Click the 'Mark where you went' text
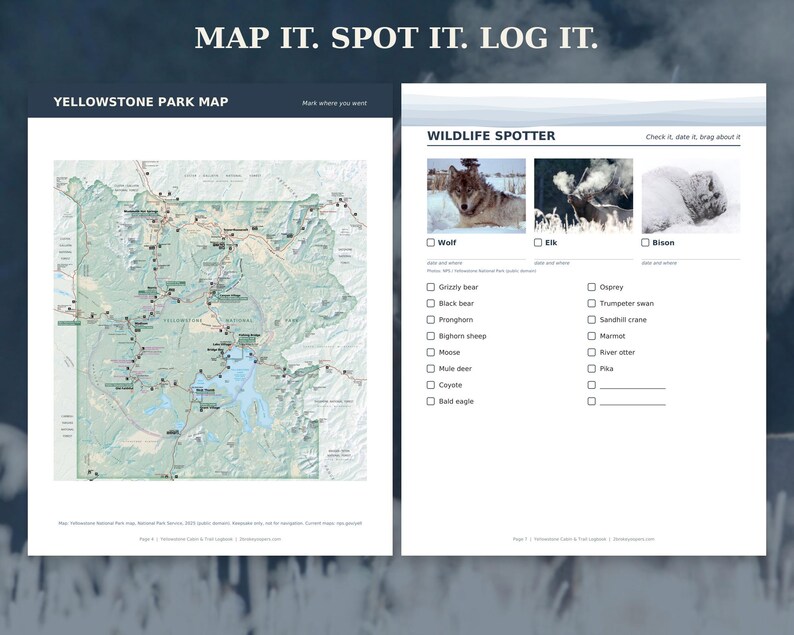 [x=334, y=103]
